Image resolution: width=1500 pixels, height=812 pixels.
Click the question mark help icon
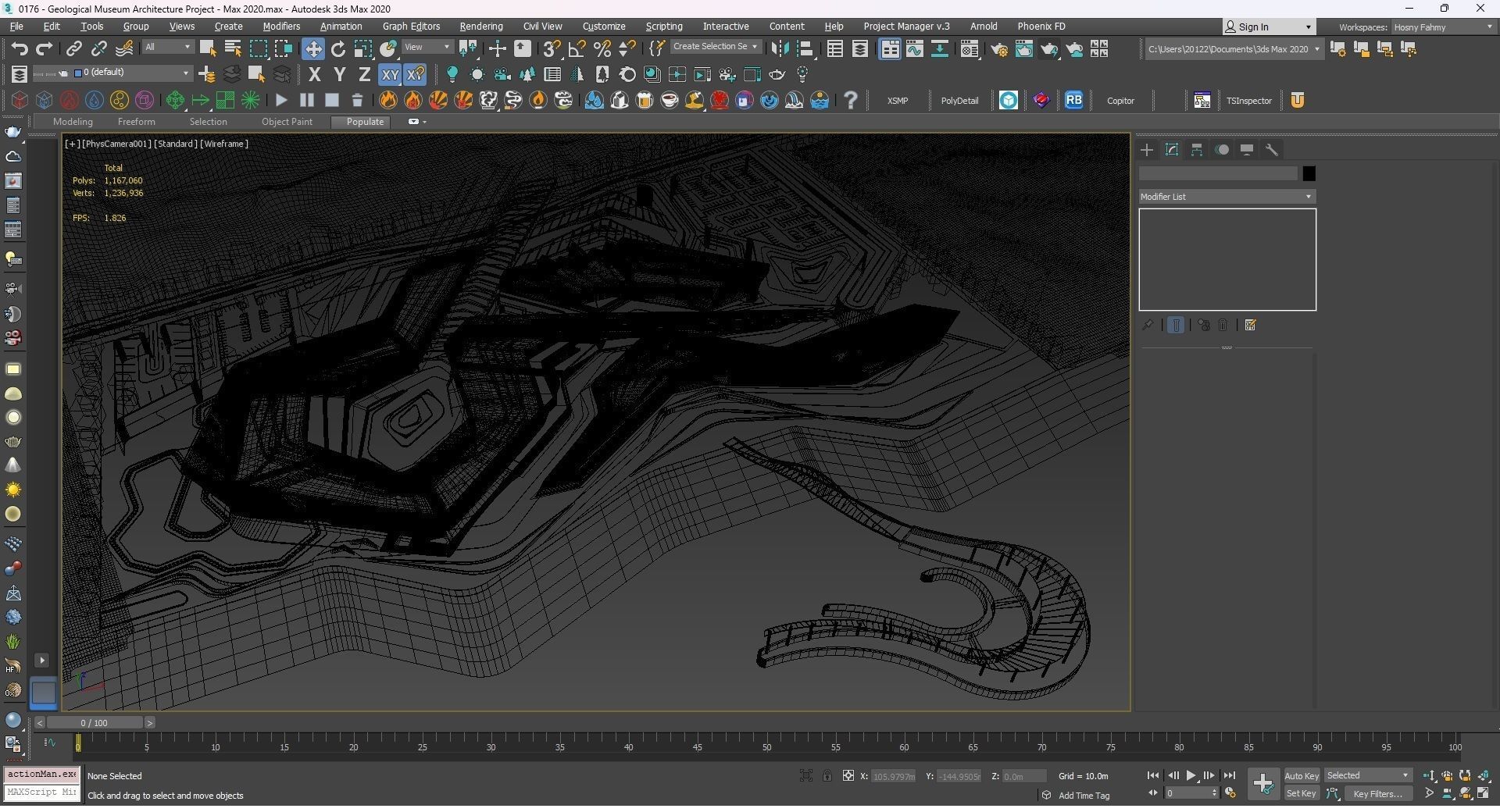click(x=851, y=100)
